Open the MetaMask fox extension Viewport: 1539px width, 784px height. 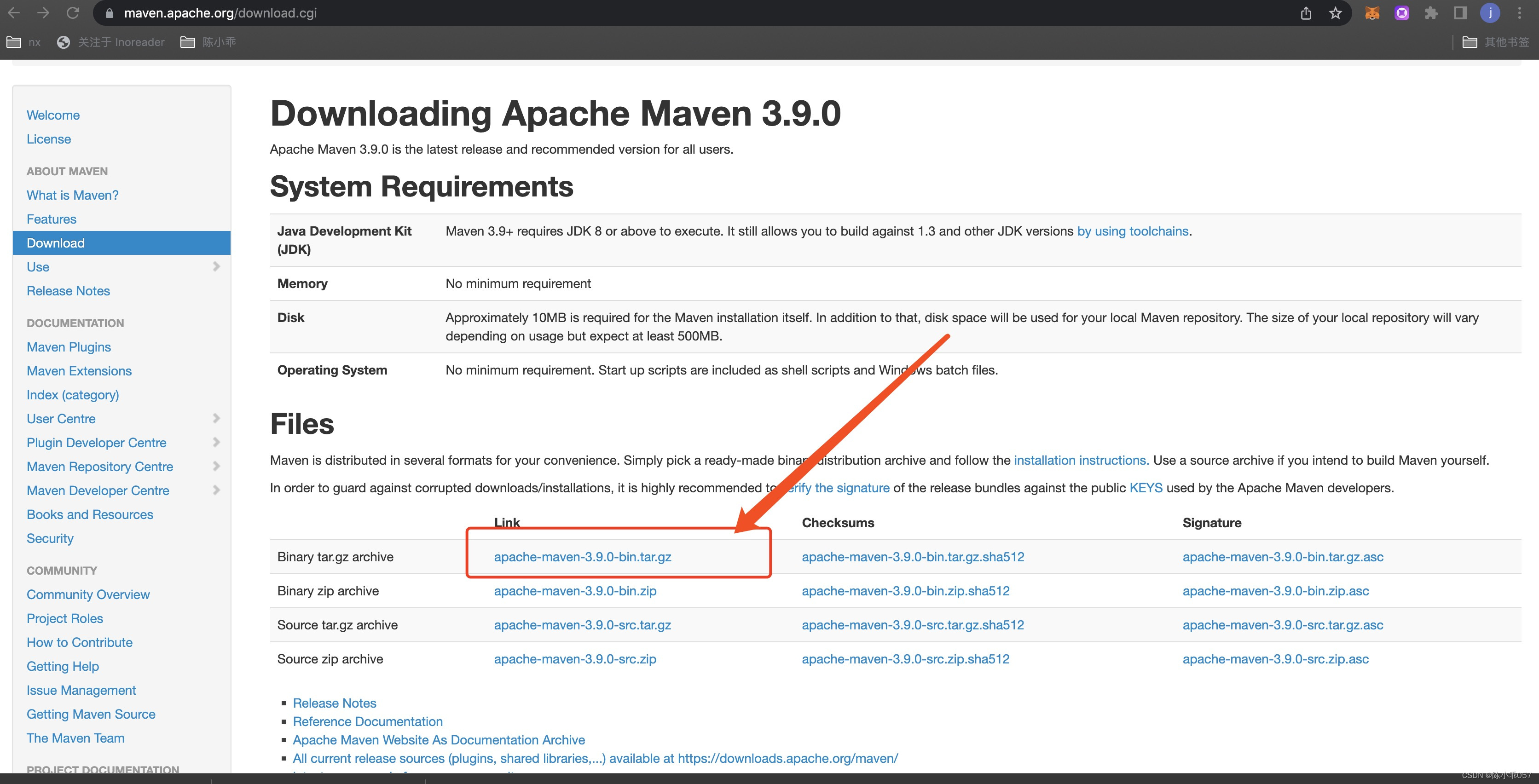click(1372, 12)
